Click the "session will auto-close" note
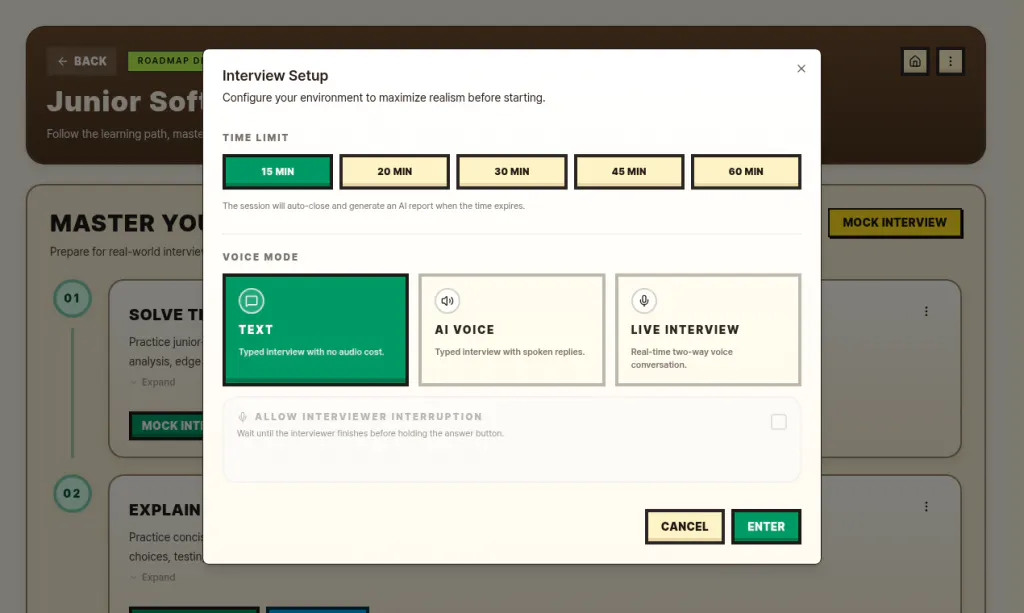Screen dimensions: 1024x613 374,206
